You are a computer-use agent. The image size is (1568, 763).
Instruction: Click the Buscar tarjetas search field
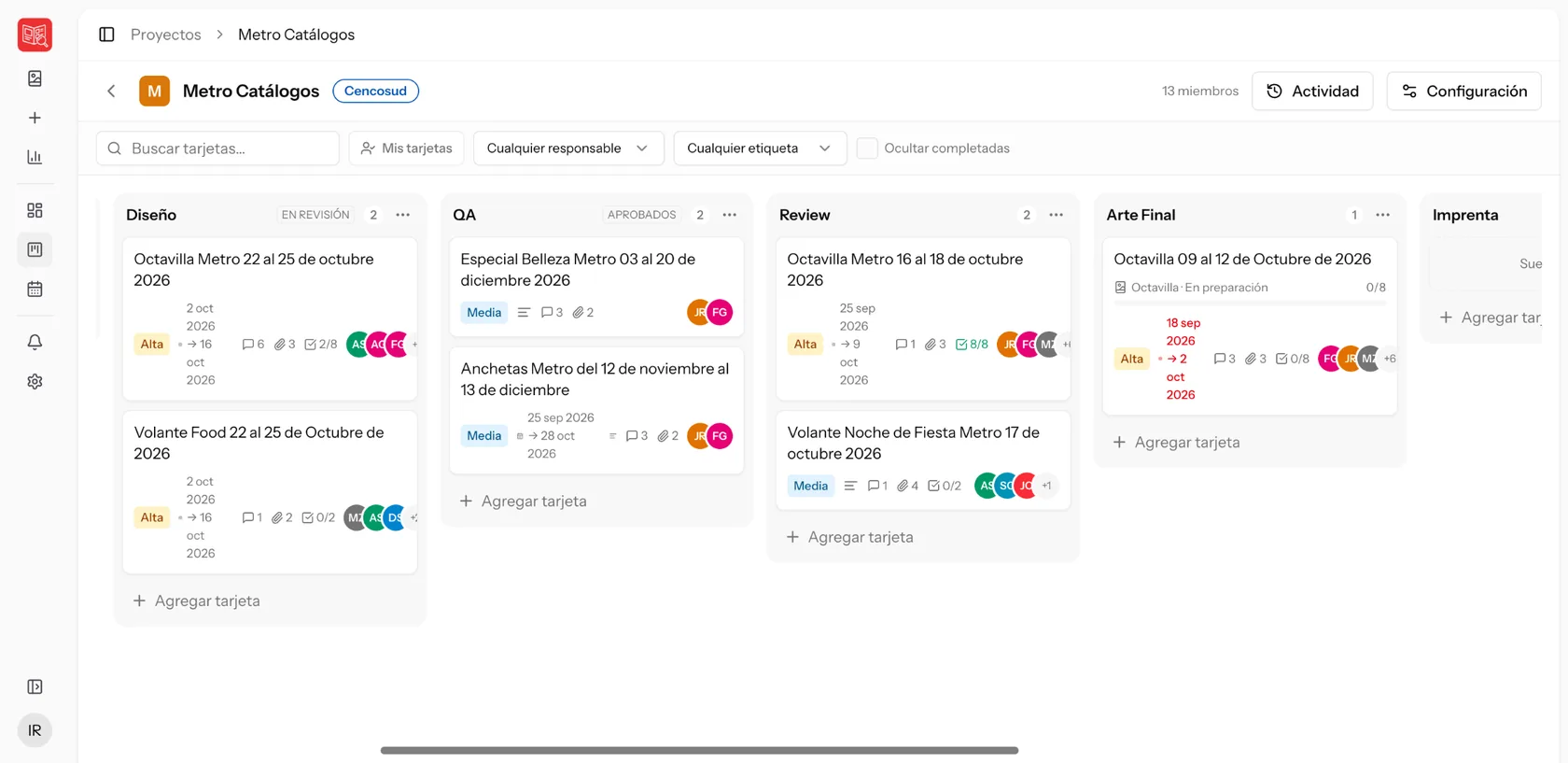(x=217, y=148)
